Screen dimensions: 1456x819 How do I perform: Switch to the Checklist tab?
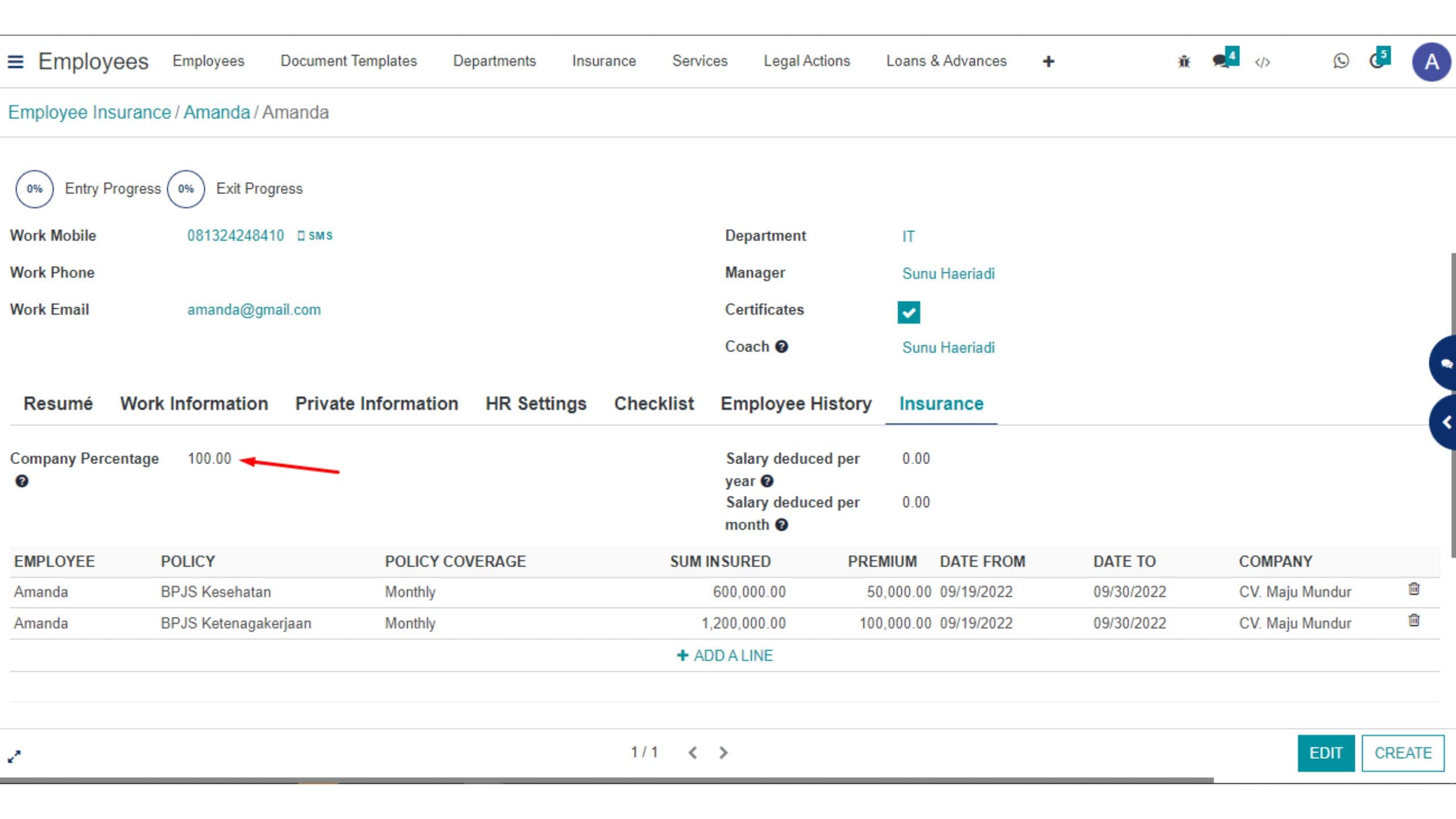click(654, 403)
